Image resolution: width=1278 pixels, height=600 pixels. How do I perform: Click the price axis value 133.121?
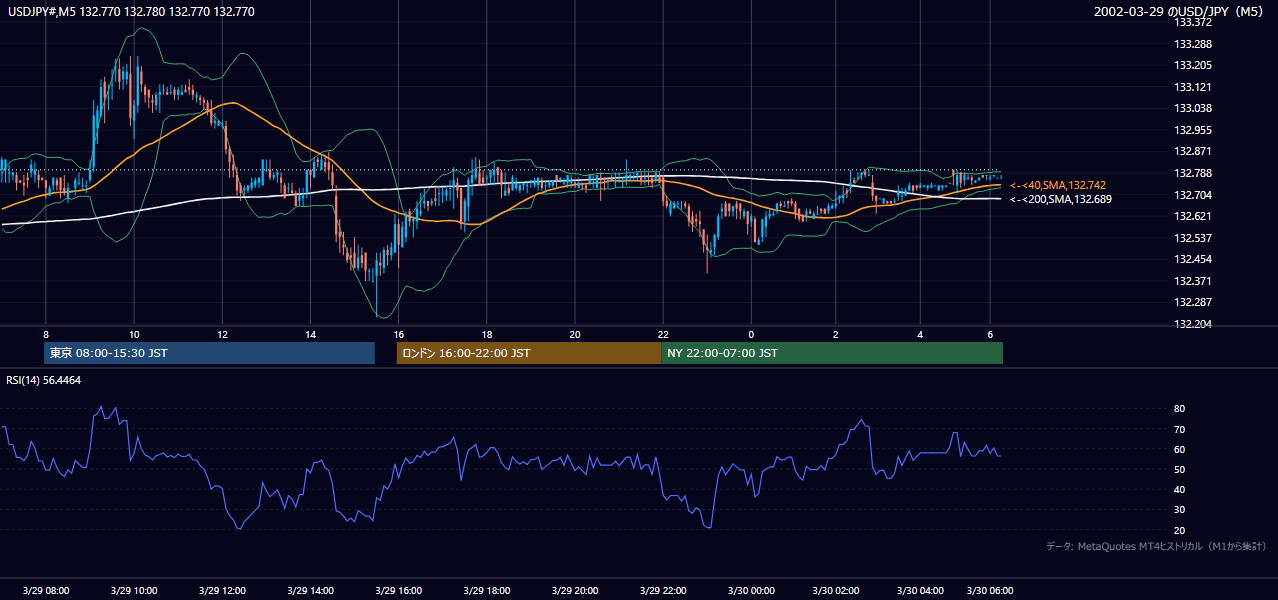[x=1193, y=87]
